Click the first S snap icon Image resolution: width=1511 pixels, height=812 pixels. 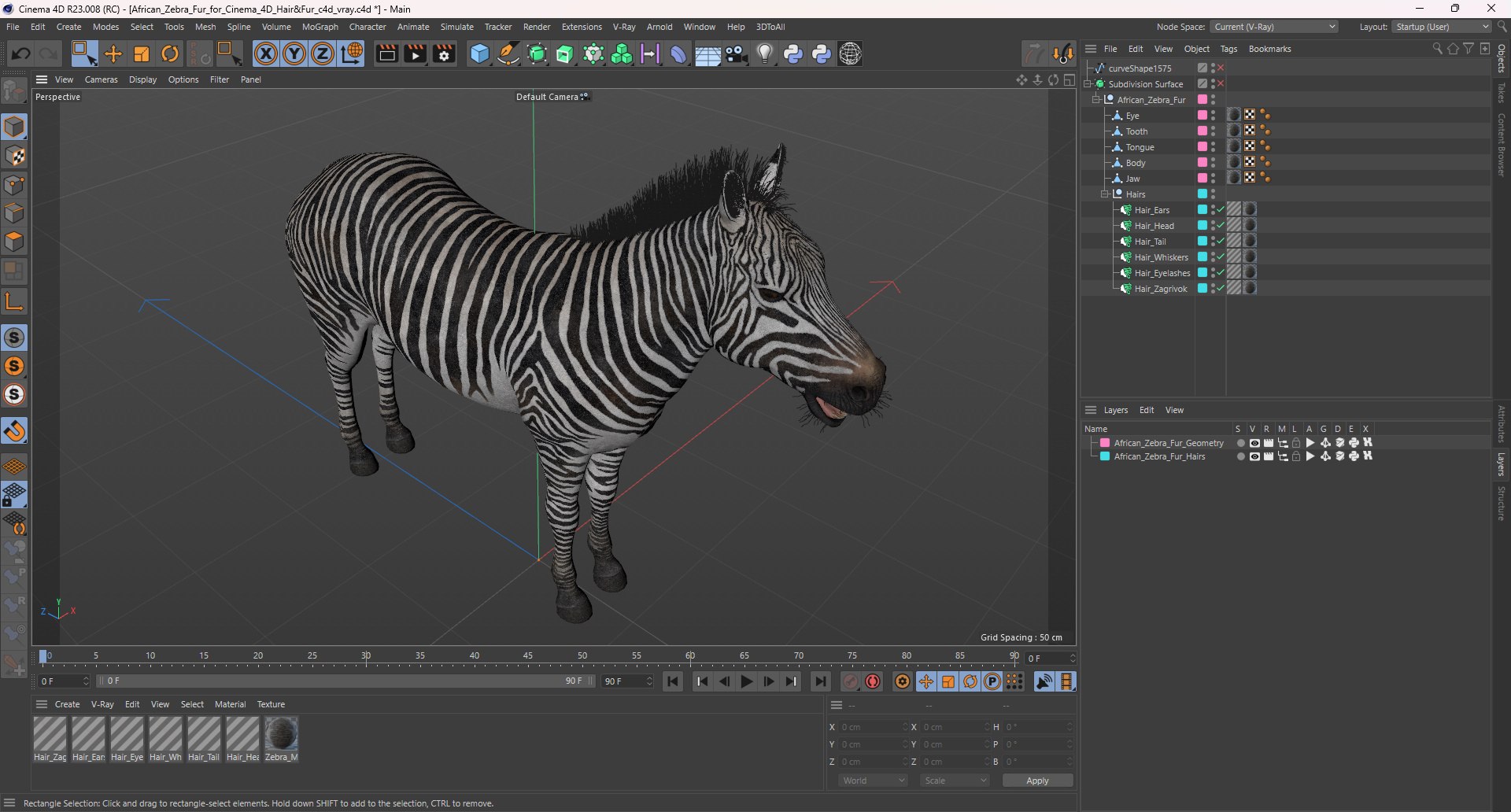point(14,338)
